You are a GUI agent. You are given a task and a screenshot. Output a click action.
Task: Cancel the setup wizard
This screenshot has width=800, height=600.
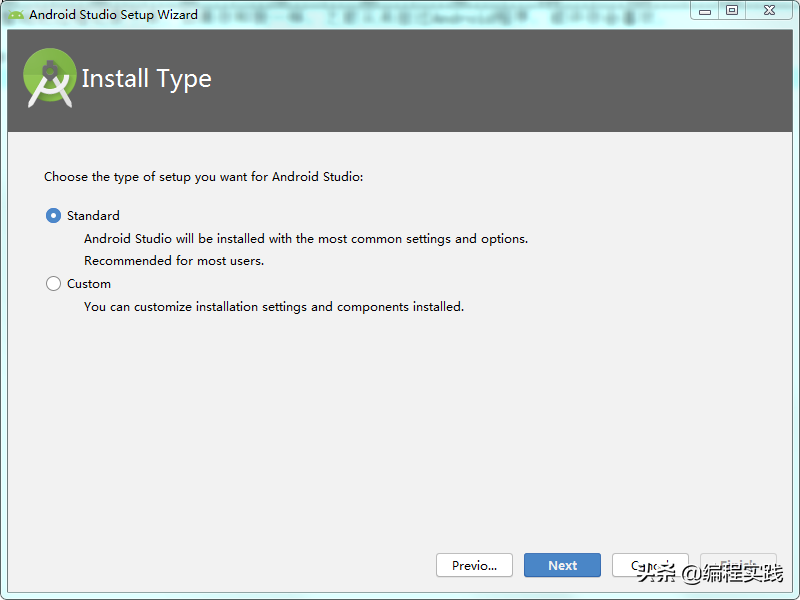(650, 565)
